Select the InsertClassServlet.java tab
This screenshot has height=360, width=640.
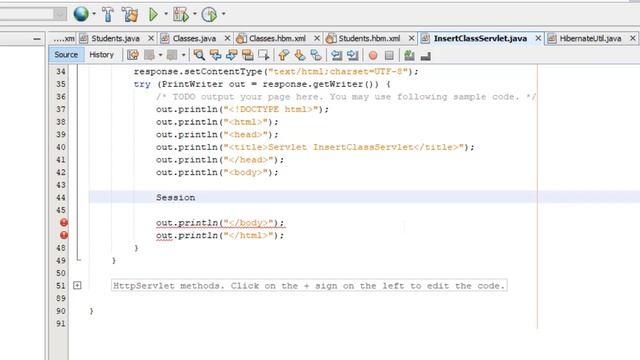(480, 38)
